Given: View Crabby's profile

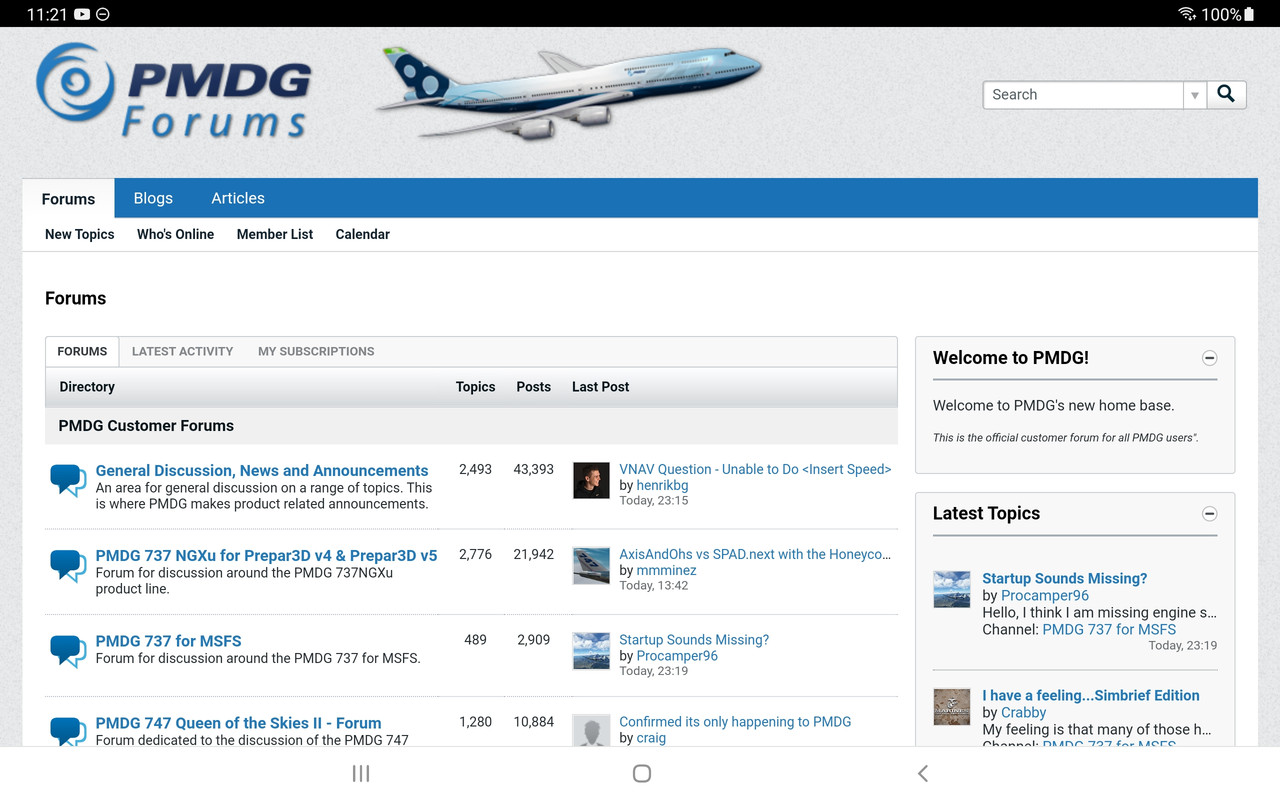Looking at the screenshot, I should pos(1024,712).
